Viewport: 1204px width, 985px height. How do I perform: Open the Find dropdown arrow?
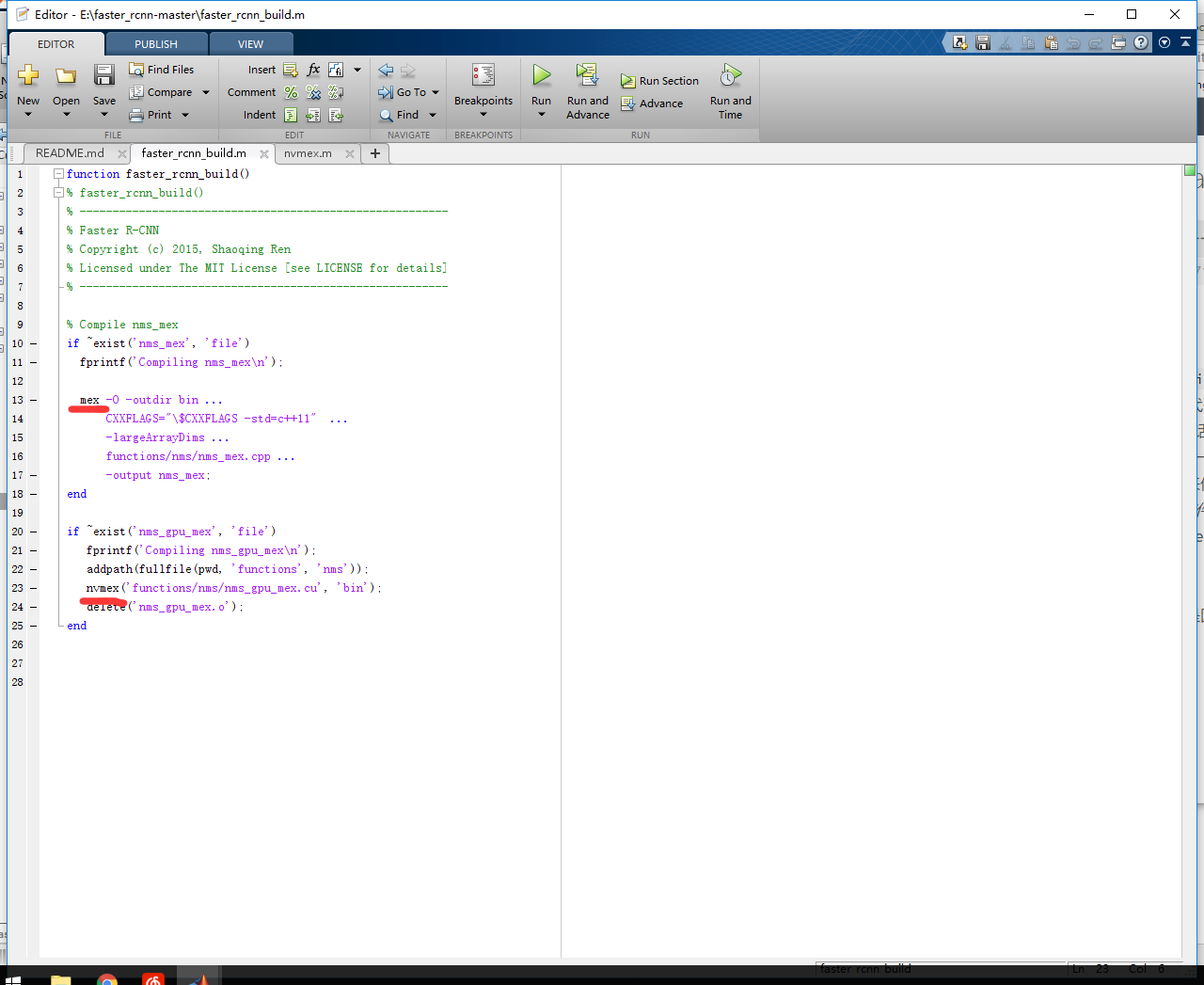pos(431,114)
